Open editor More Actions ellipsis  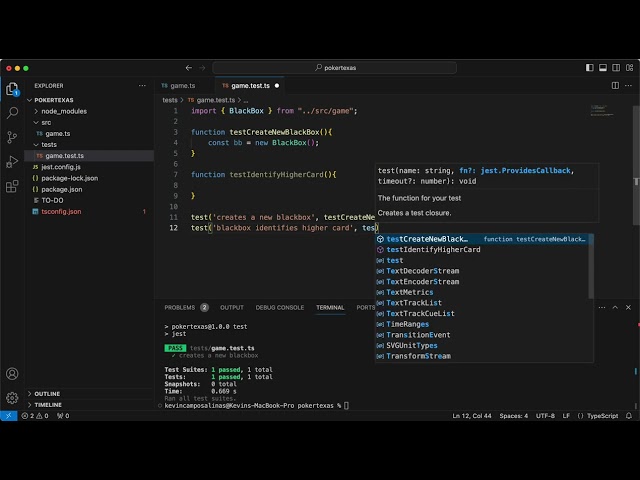tap(629, 85)
